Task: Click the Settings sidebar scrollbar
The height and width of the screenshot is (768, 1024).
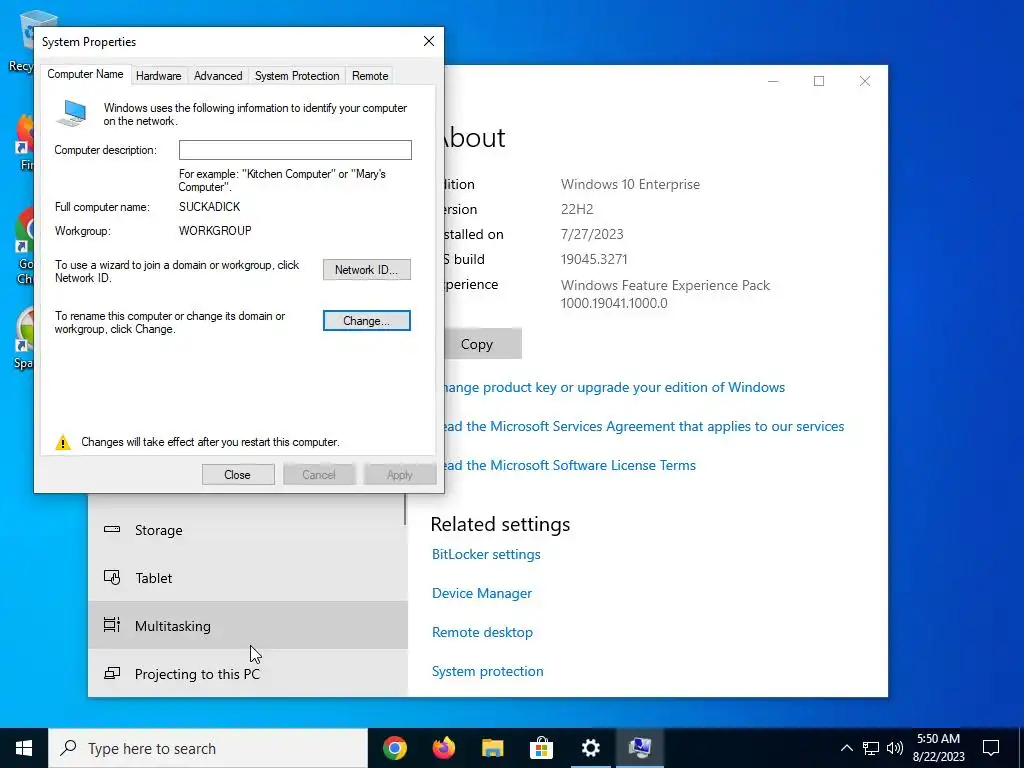Action: tap(406, 509)
